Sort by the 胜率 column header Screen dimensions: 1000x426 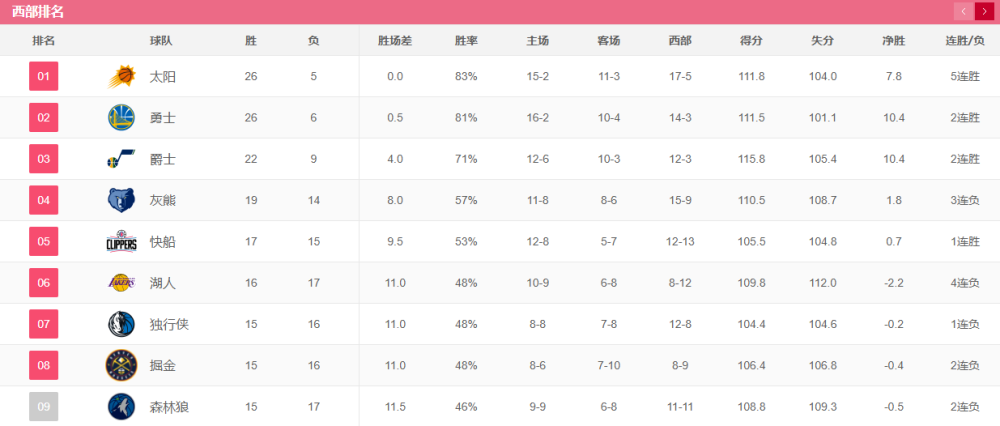tap(466, 41)
